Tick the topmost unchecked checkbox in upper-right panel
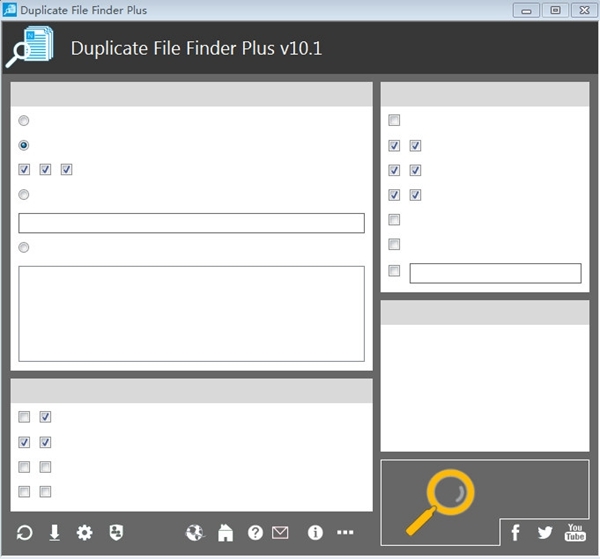The width and height of the screenshot is (600, 559). (x=394, y=120)
